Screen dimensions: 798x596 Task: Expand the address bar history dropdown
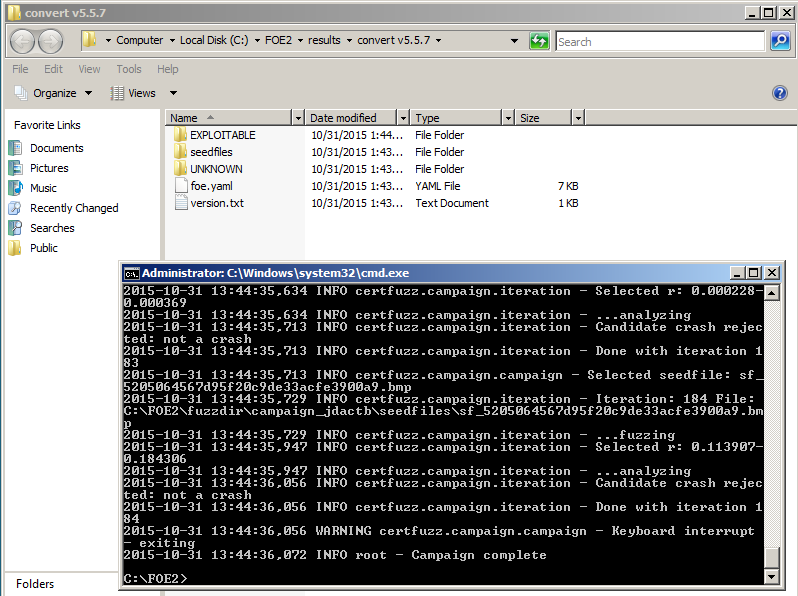(x=514, y=41)
